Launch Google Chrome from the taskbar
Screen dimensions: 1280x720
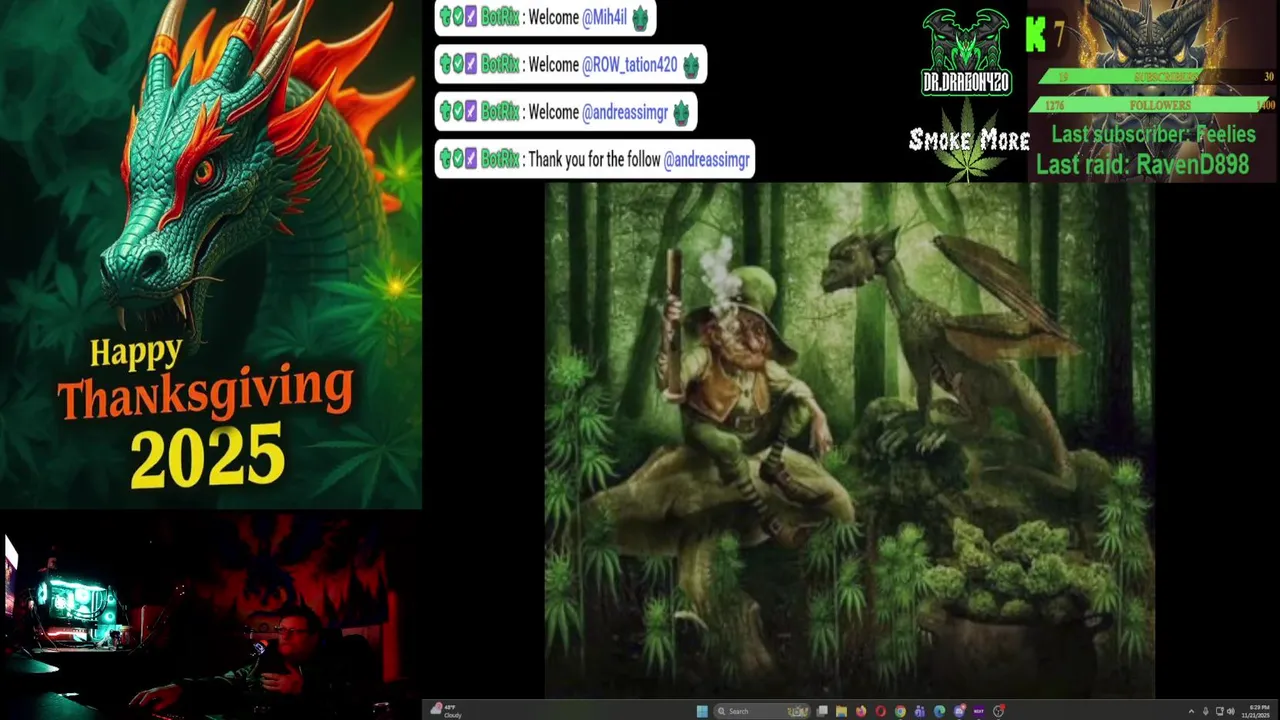[900, 711]
